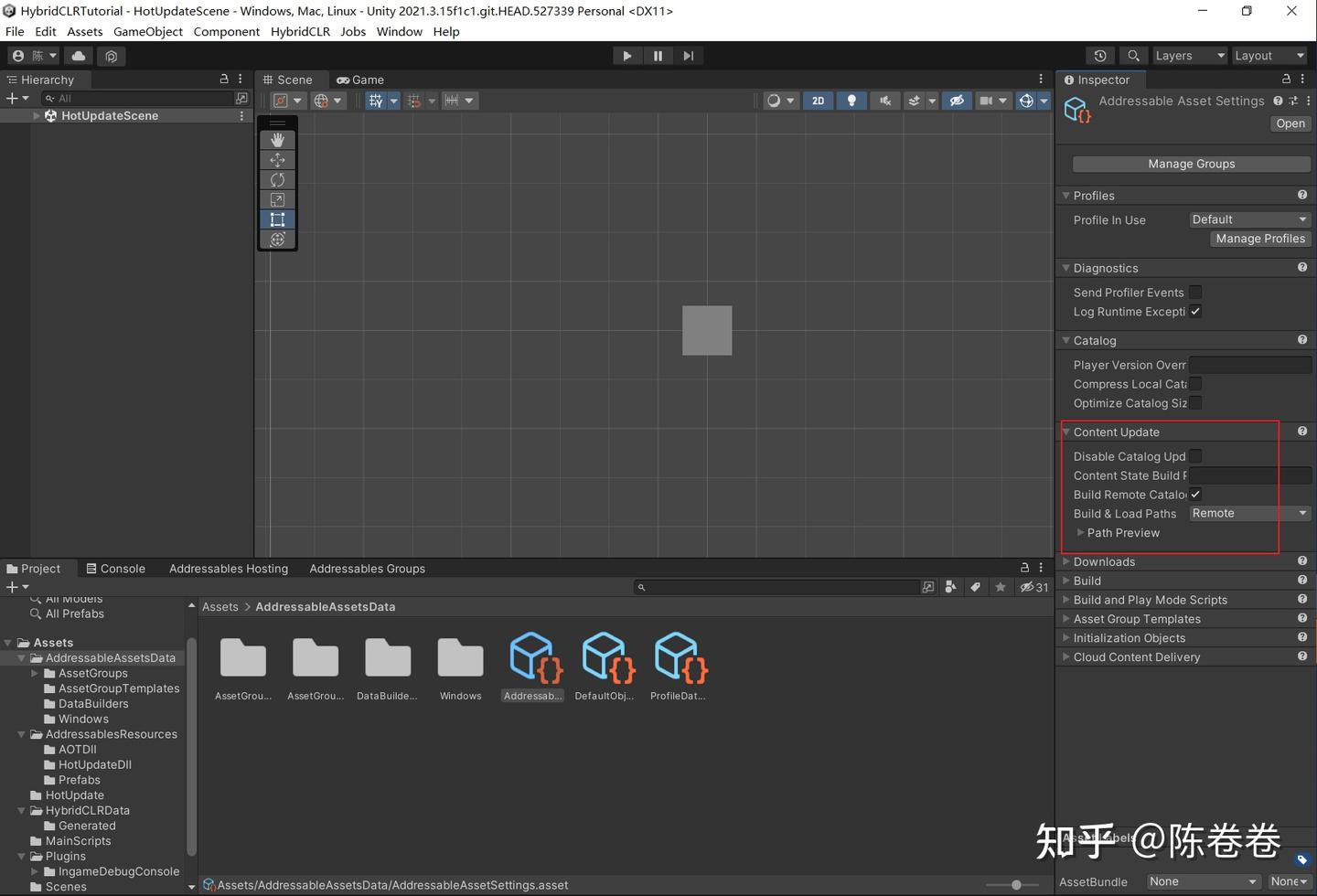Click the Step frame button

point(688,56)
